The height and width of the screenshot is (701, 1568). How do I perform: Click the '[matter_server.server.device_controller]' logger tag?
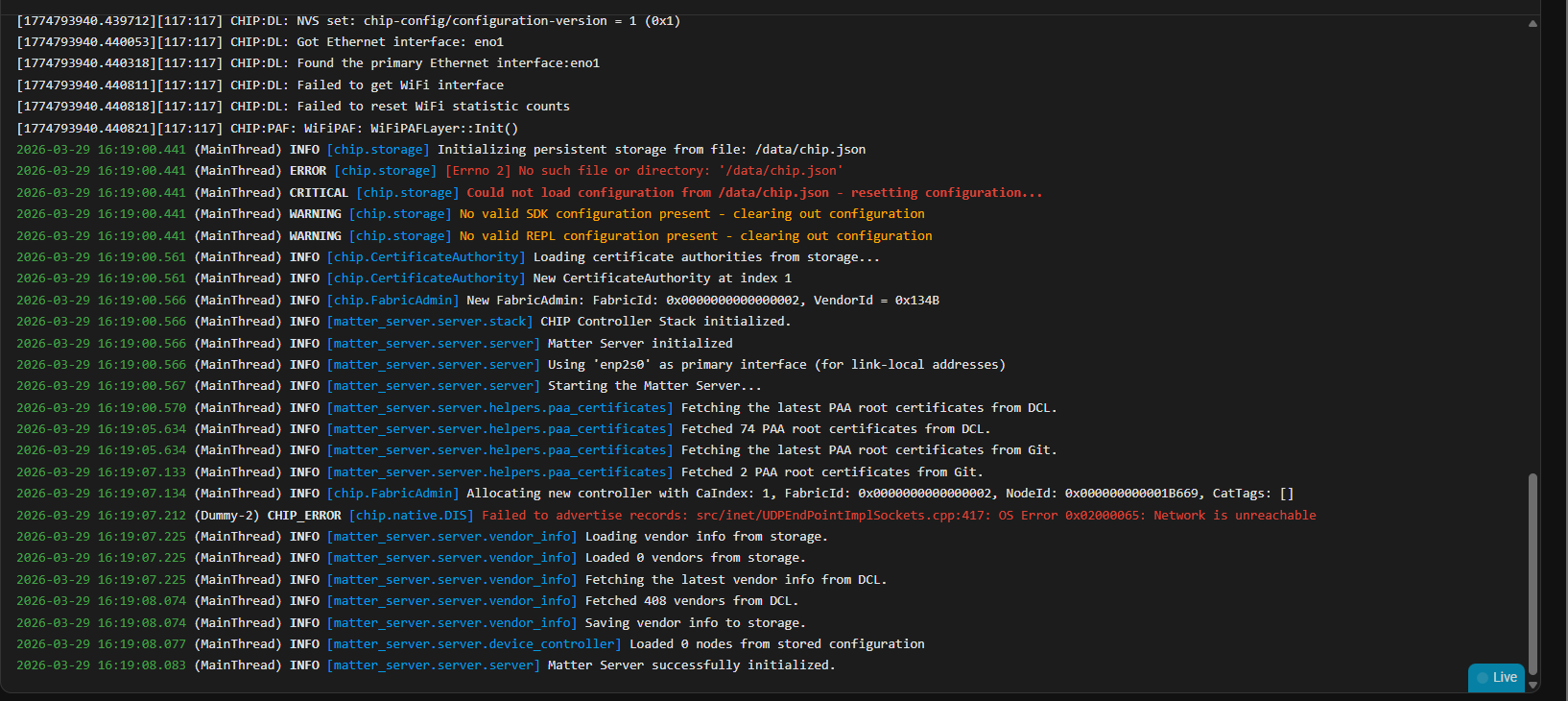click(474, 644)
